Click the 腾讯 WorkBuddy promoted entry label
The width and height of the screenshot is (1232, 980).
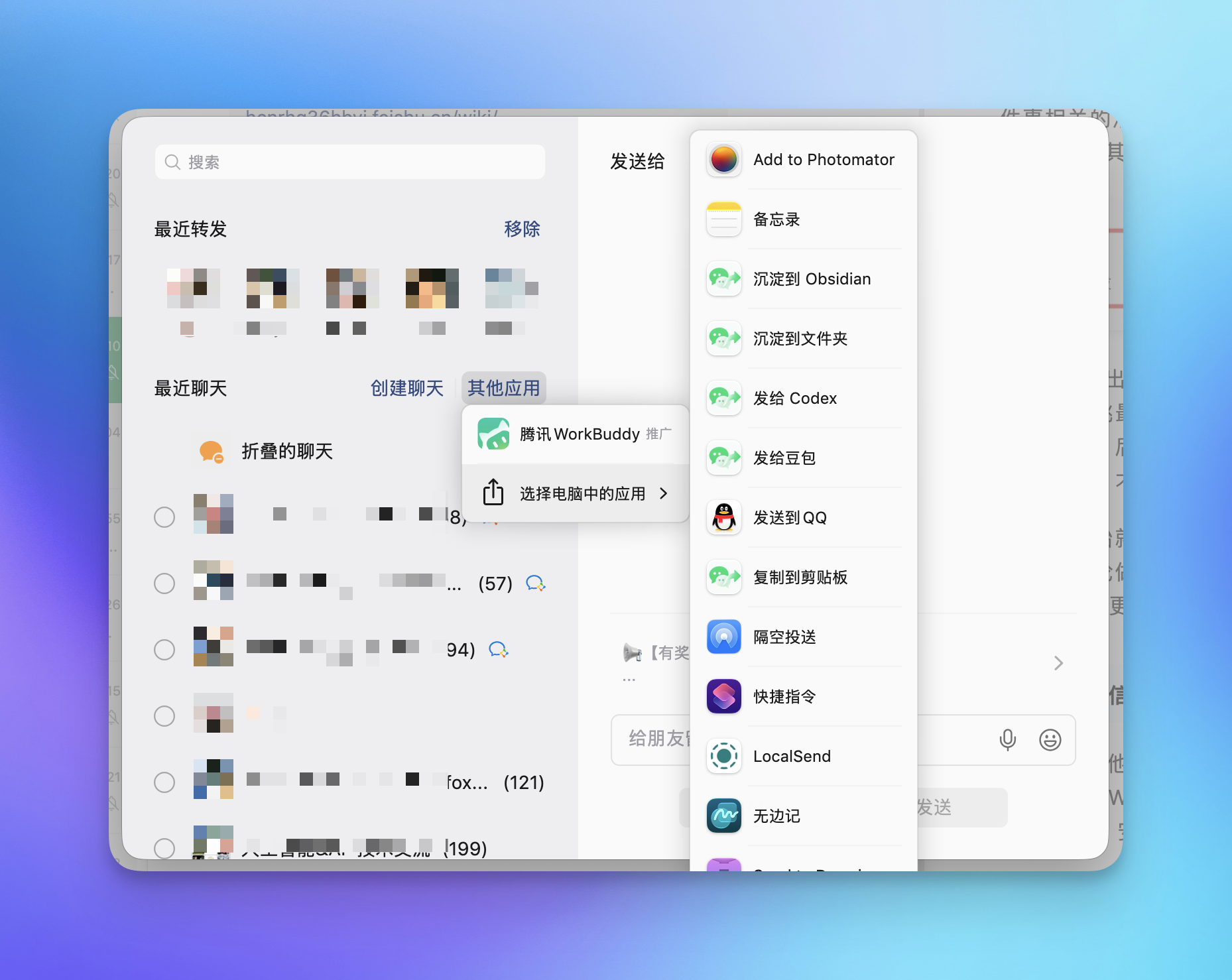click(x=580, y=434)
